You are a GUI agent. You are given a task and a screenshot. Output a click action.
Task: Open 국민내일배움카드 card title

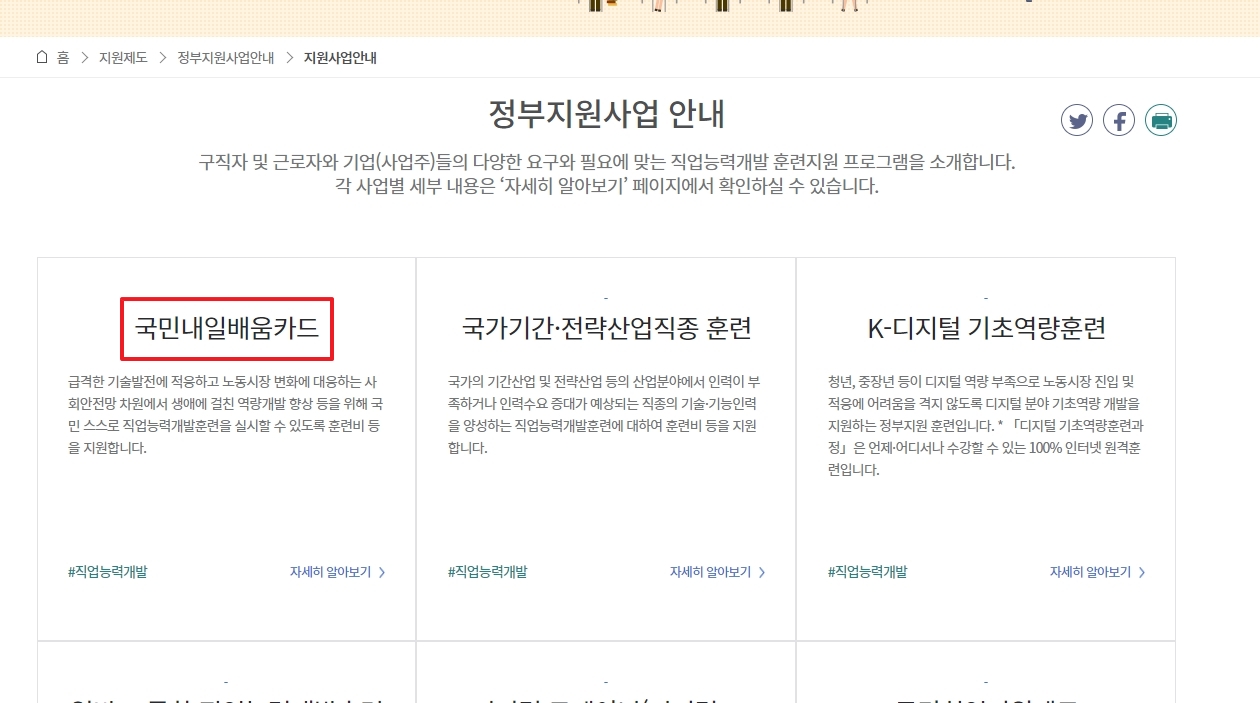227,328
